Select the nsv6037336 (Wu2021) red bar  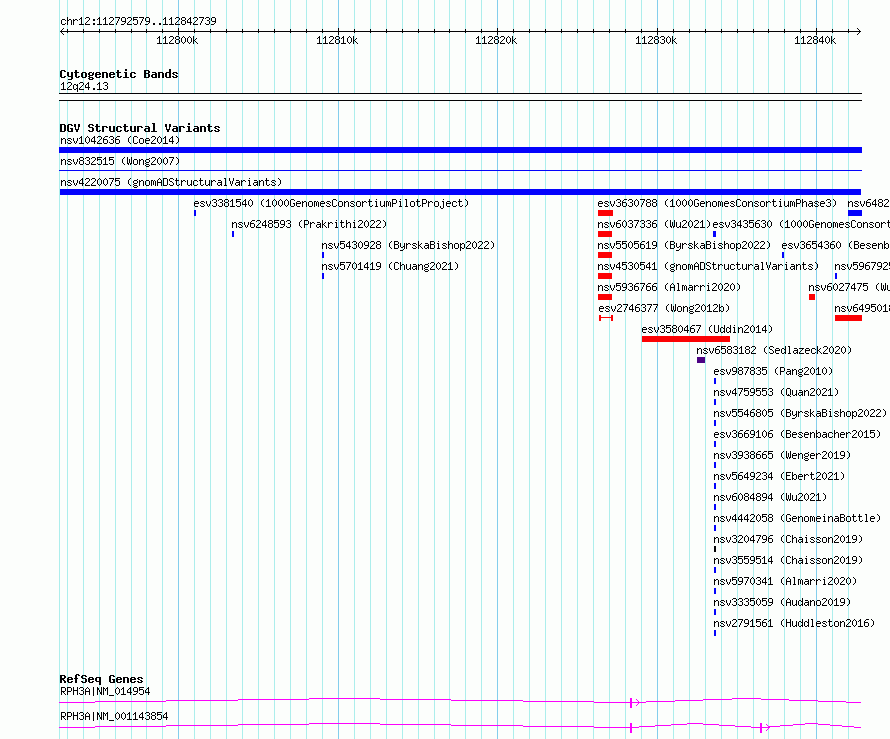604,234
